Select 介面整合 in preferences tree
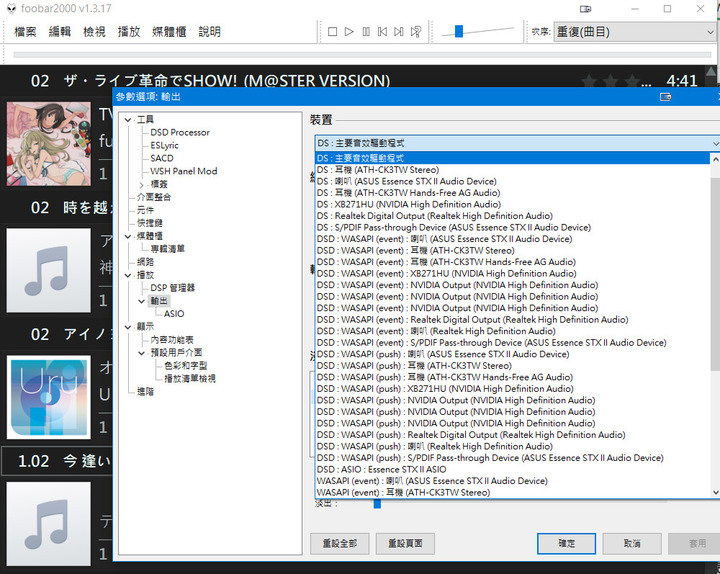The image size is (720, 574). pyautogui.click(x=154, y=197)
